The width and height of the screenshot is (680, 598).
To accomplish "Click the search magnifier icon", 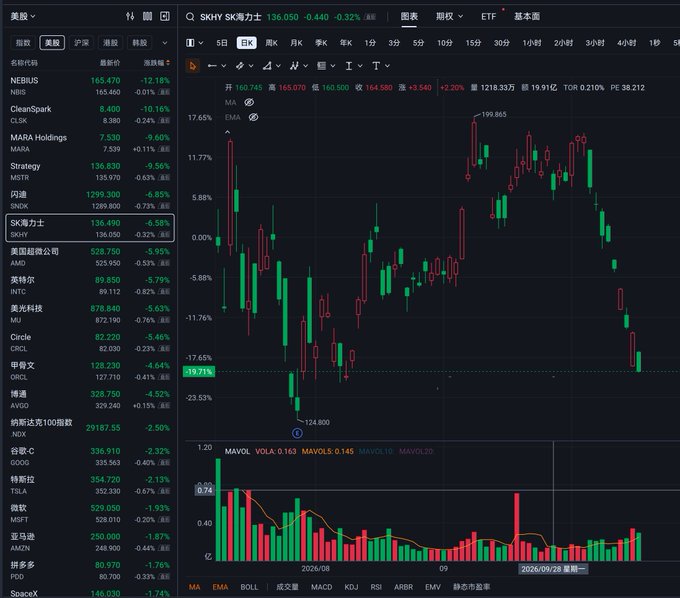I will pos(190,17).
